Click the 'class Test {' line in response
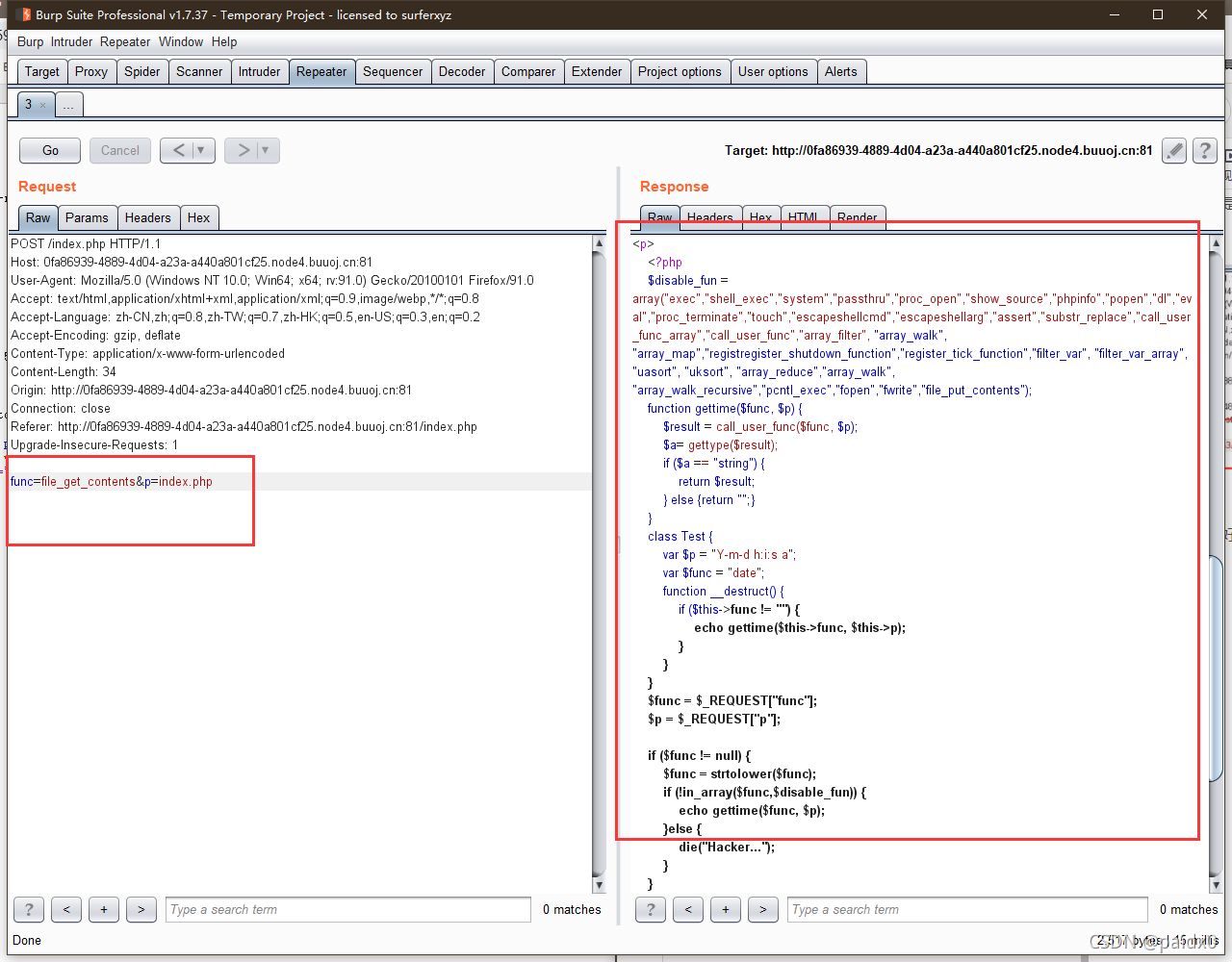Screen dimensions: 1232x962 point(680,537)
